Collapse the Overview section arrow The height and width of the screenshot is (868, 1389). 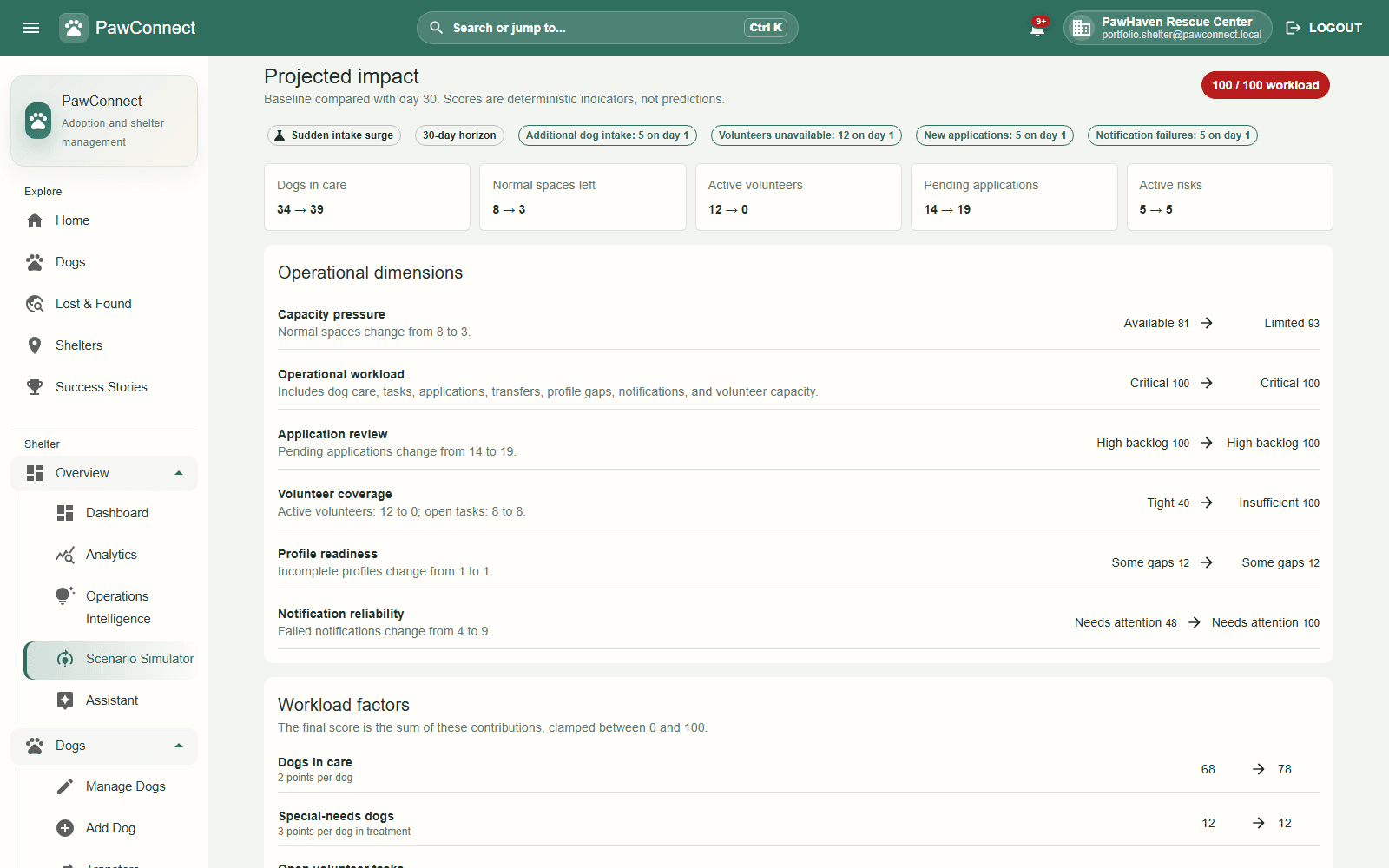pos(179,473)
